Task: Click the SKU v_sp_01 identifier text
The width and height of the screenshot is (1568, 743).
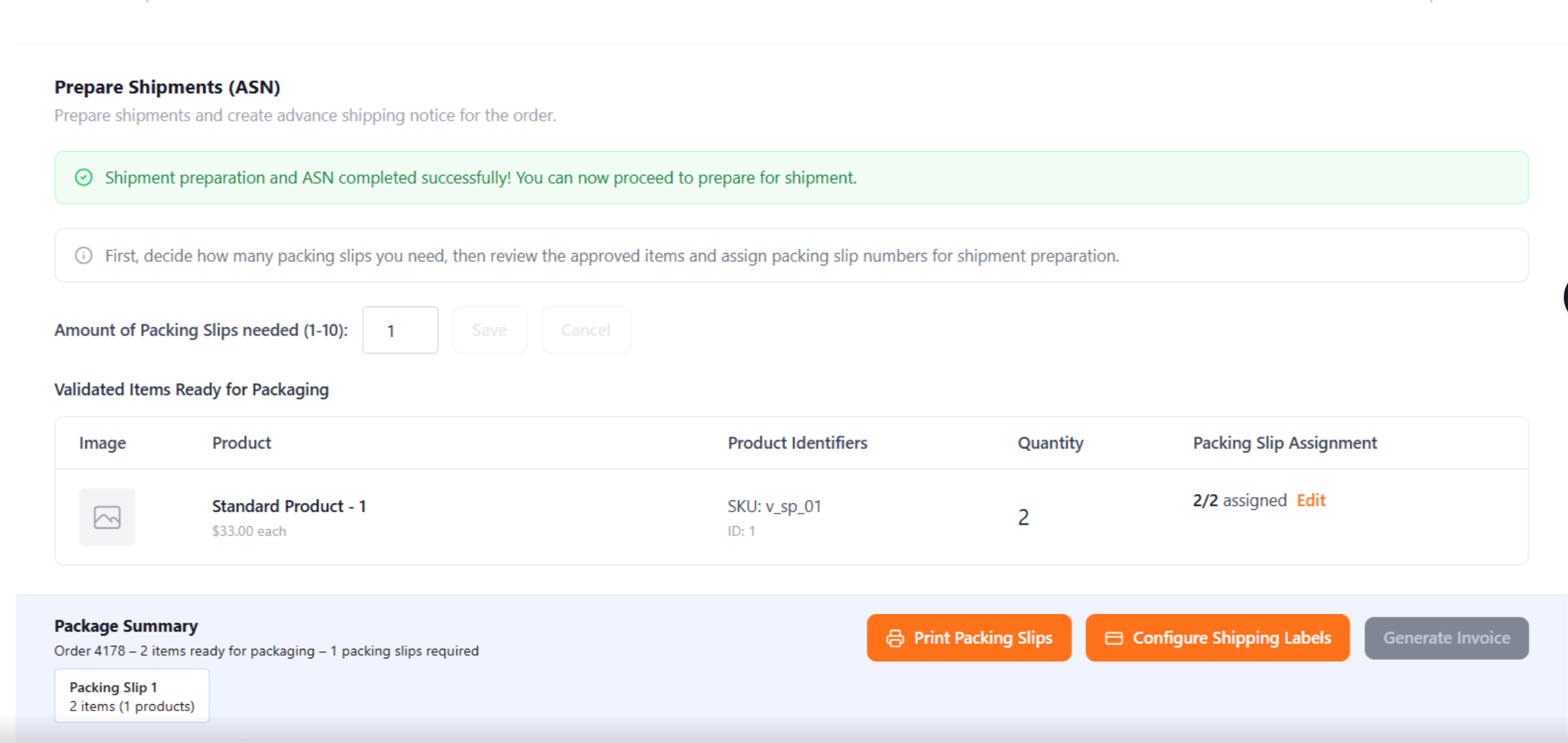Action: pos(774,507)
